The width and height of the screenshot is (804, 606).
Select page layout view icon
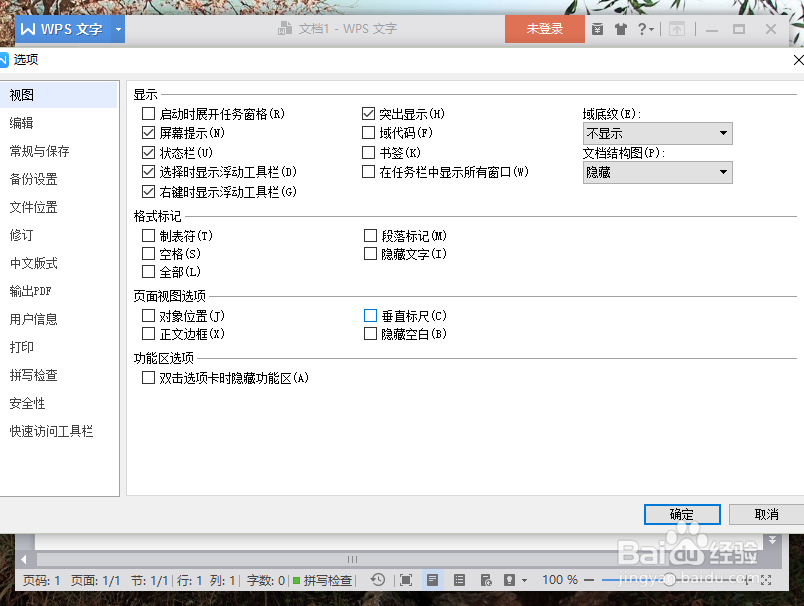(x=432, y=580)
